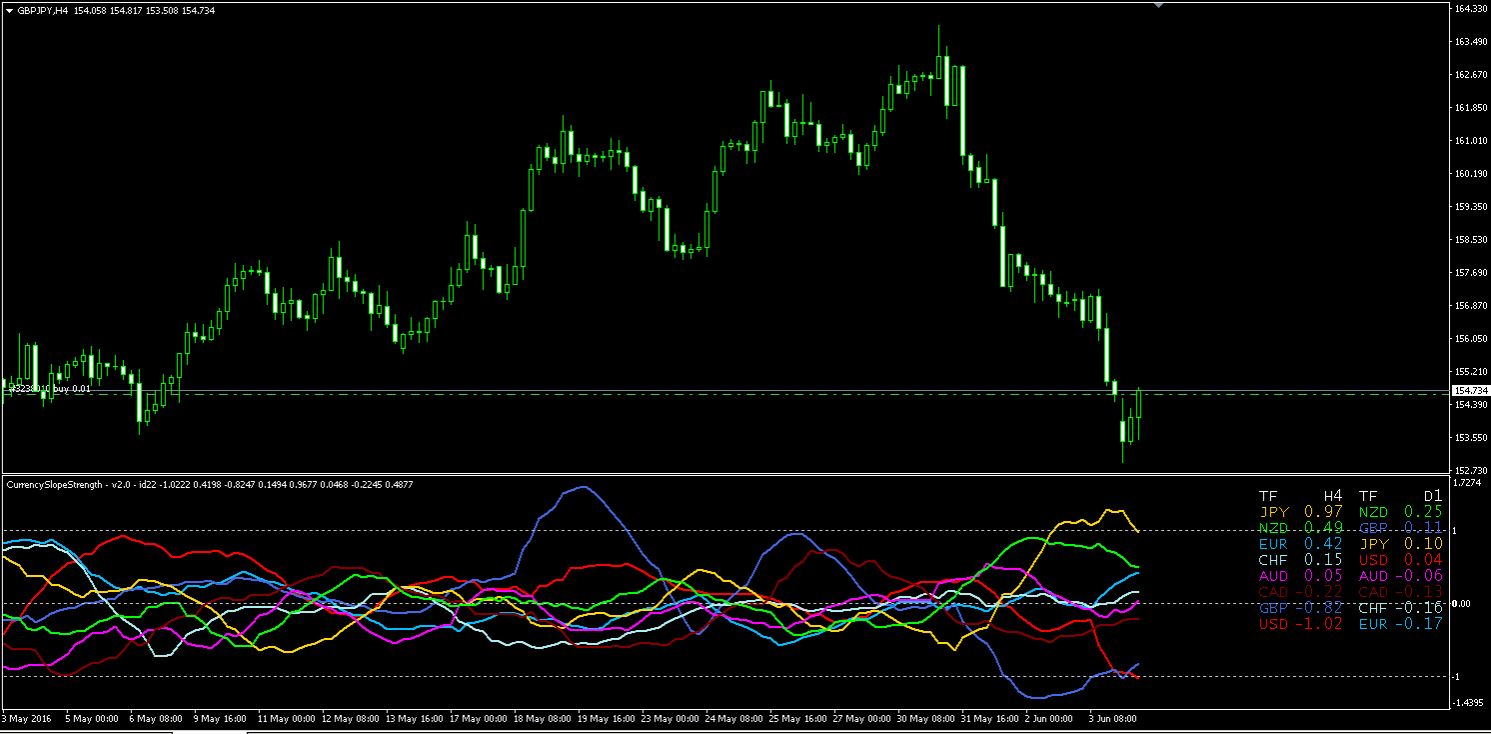Click the H4 timeframe header in the strength table
Screen dimensions: 1491x734
tap(1333, 496)
